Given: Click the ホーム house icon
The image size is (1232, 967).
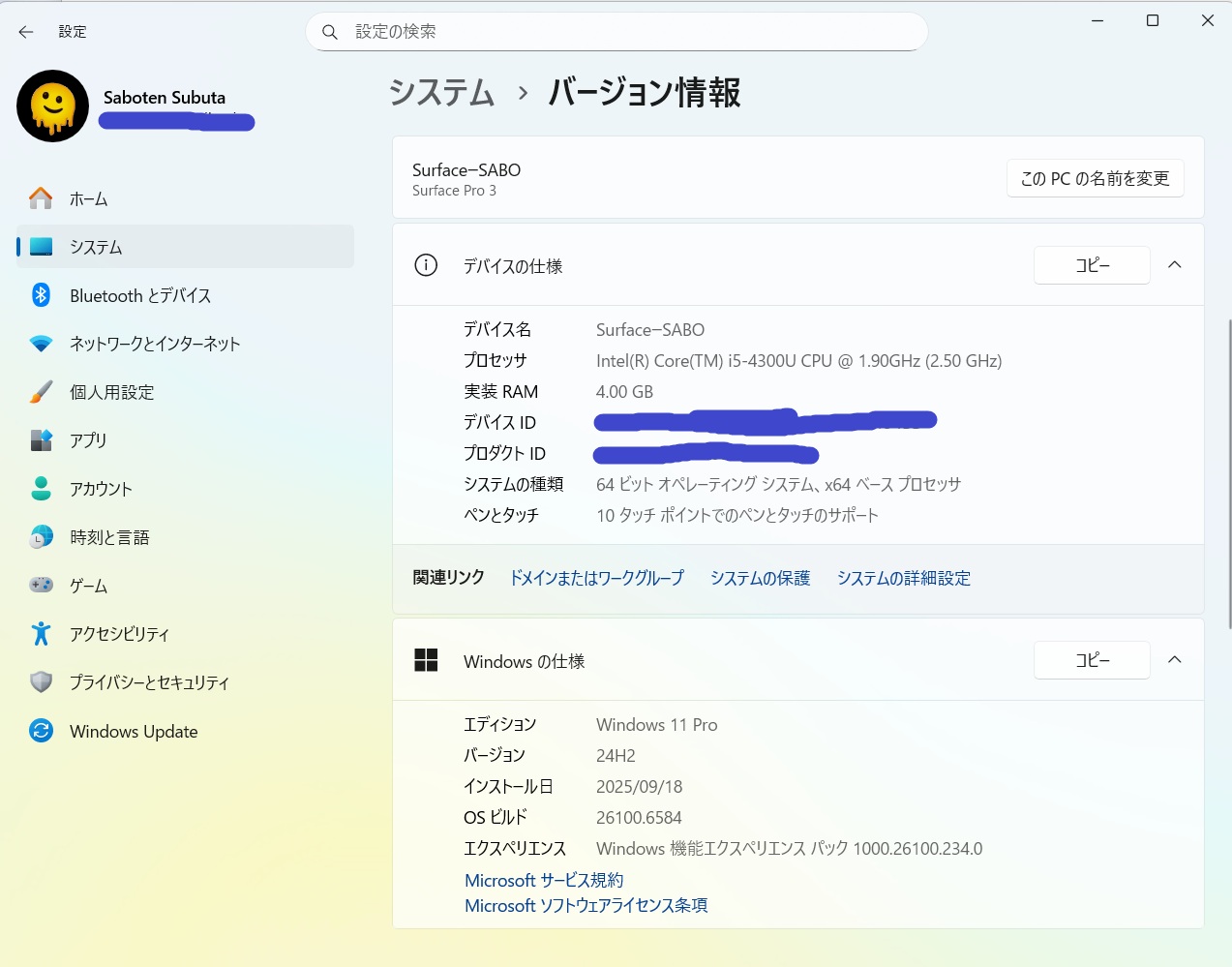Looking at the screenshot, I should coord(41,198).
